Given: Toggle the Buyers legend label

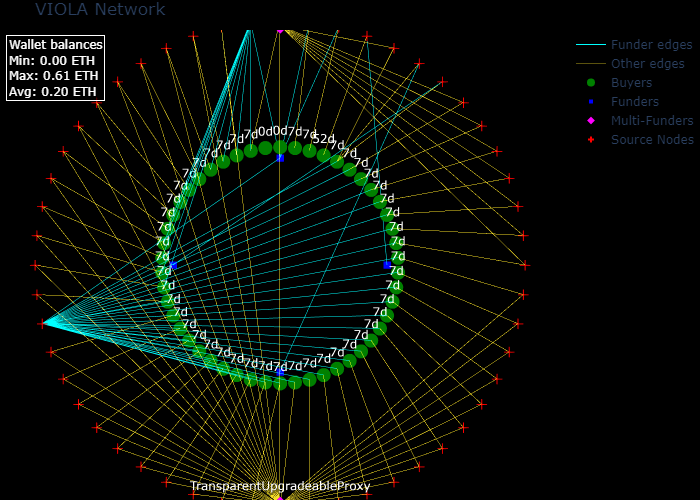Looking at the screenshot, I should point(631,83).
